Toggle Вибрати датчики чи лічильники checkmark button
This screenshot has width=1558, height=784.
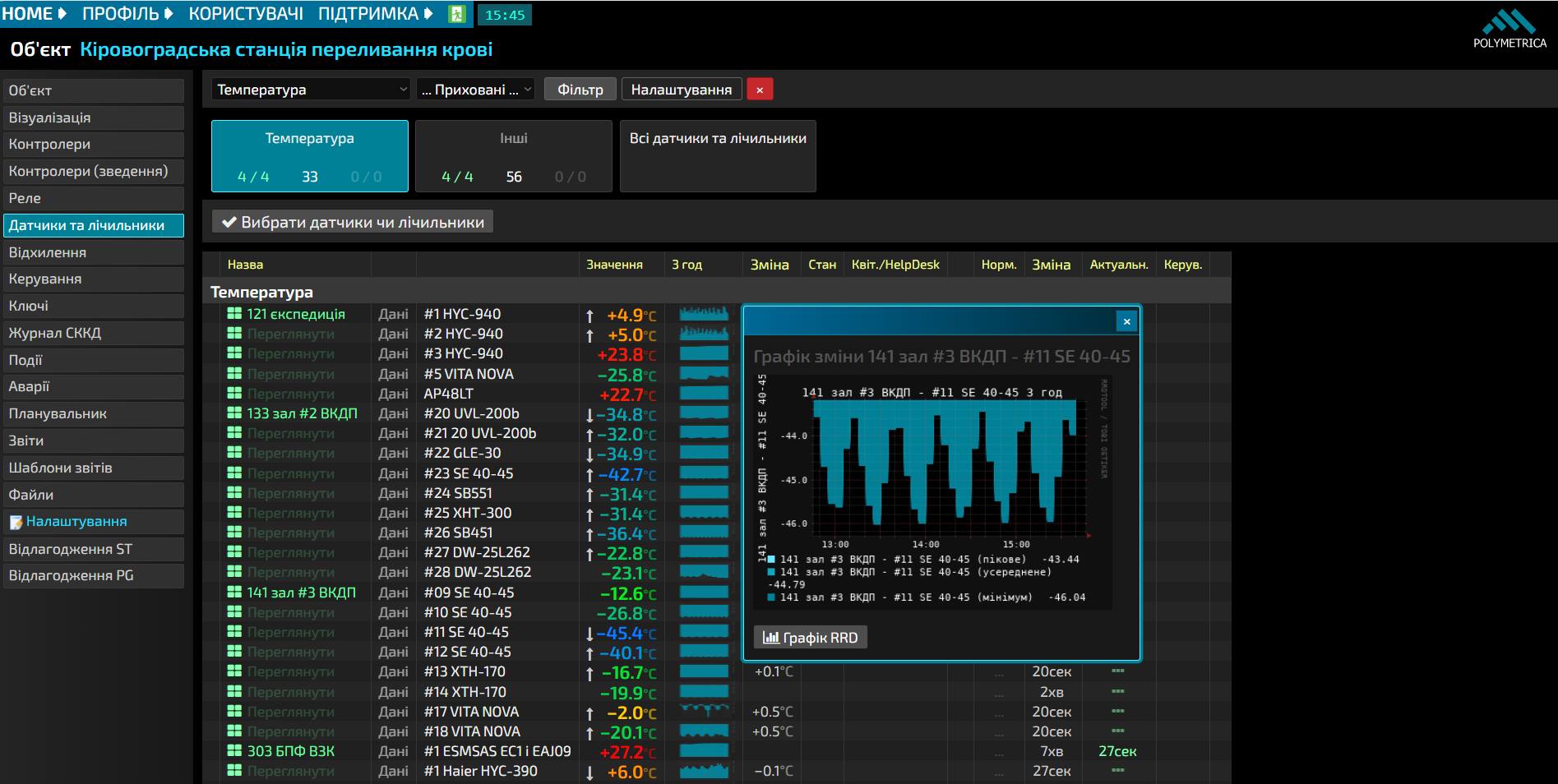coord(353,222)
